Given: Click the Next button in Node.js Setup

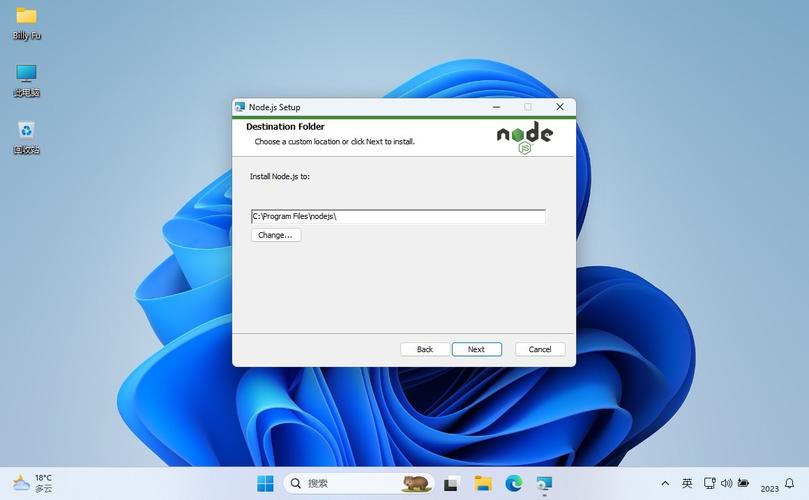Looking at the screenshot, I should (x=477, y=349).
